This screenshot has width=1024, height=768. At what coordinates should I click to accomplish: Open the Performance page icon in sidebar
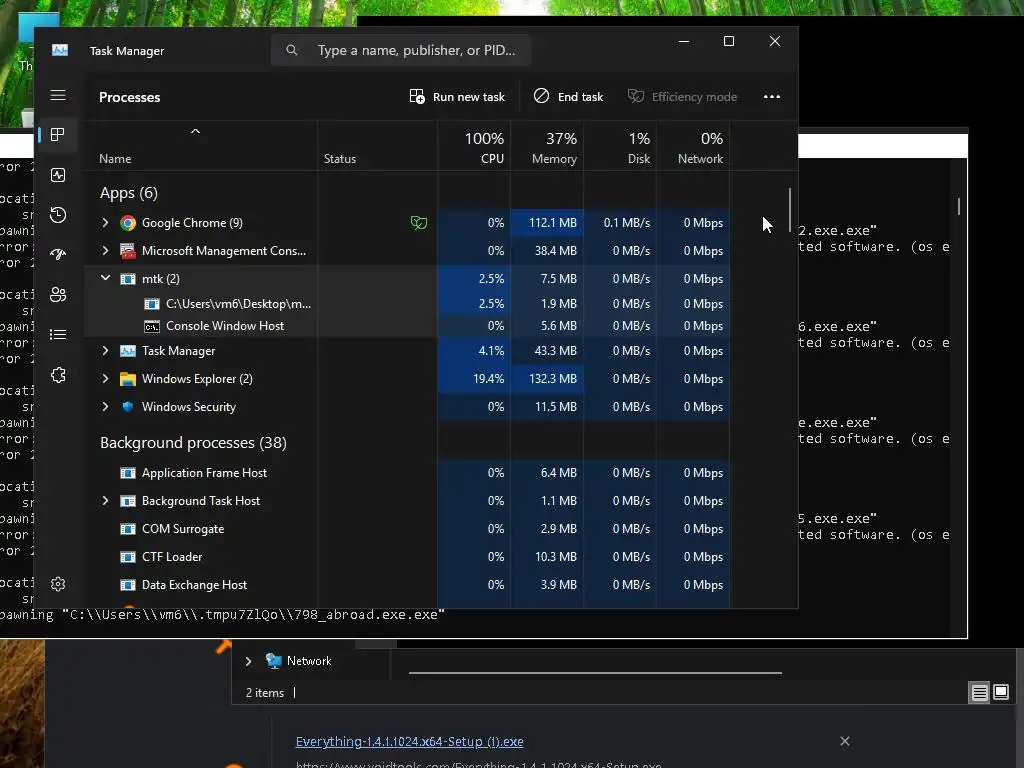[58, 175]
